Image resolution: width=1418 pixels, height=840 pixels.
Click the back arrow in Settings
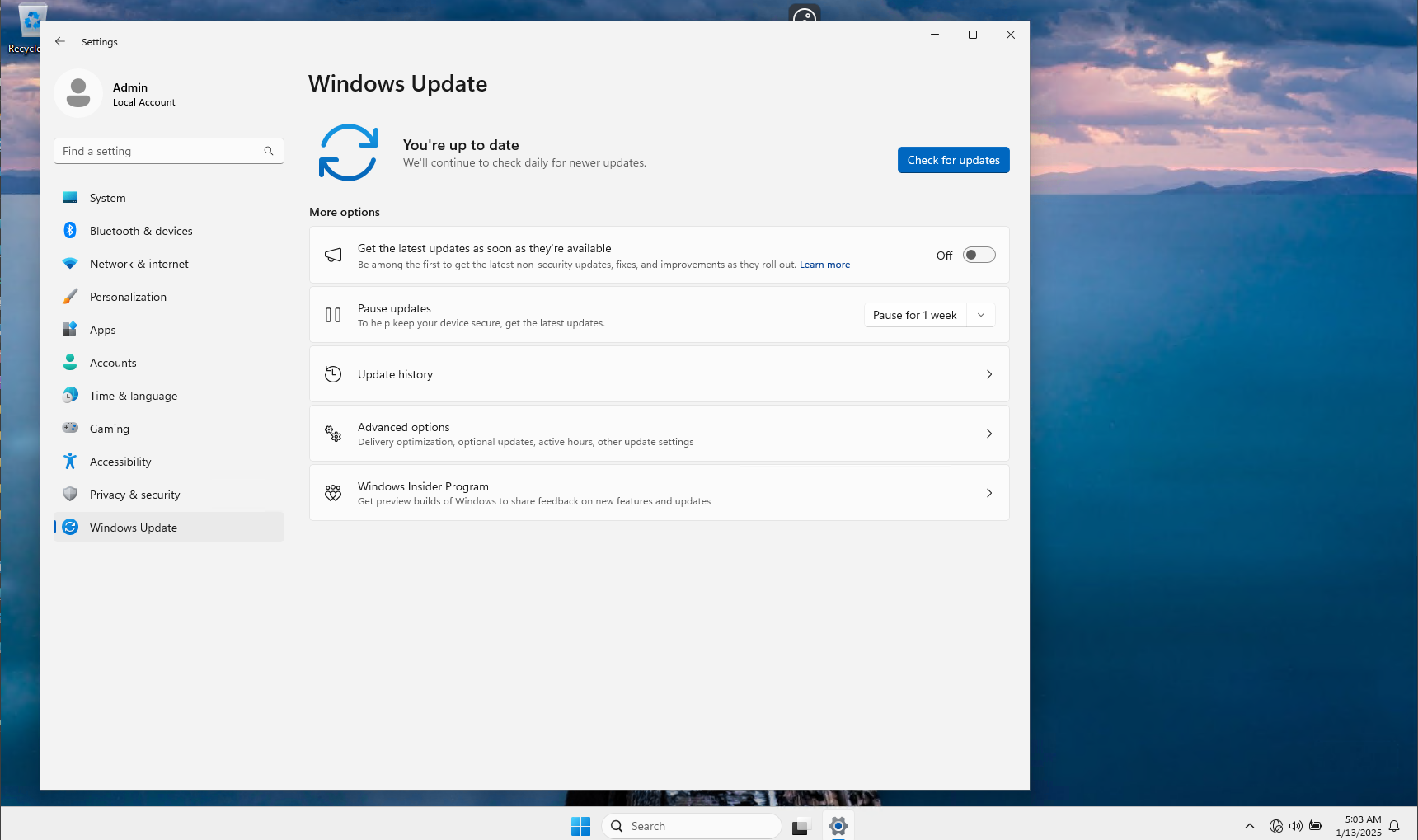click(60, 41)
